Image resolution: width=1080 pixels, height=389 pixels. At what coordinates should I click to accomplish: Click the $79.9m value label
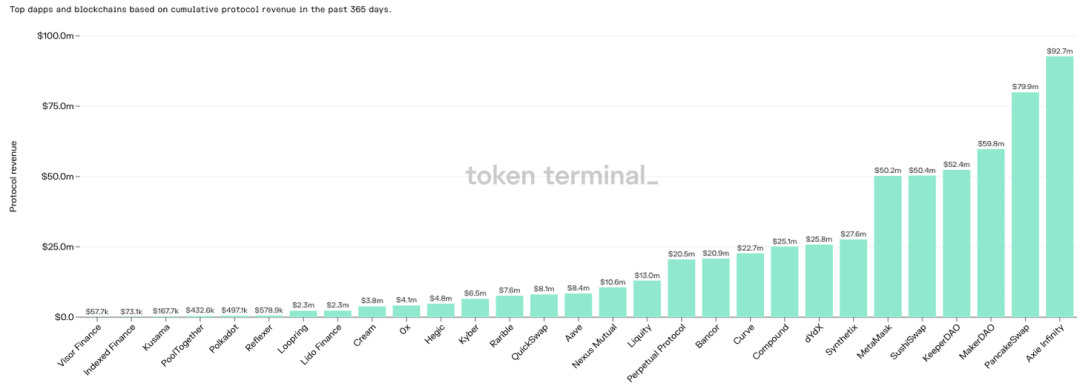(x=1025, y=87)
